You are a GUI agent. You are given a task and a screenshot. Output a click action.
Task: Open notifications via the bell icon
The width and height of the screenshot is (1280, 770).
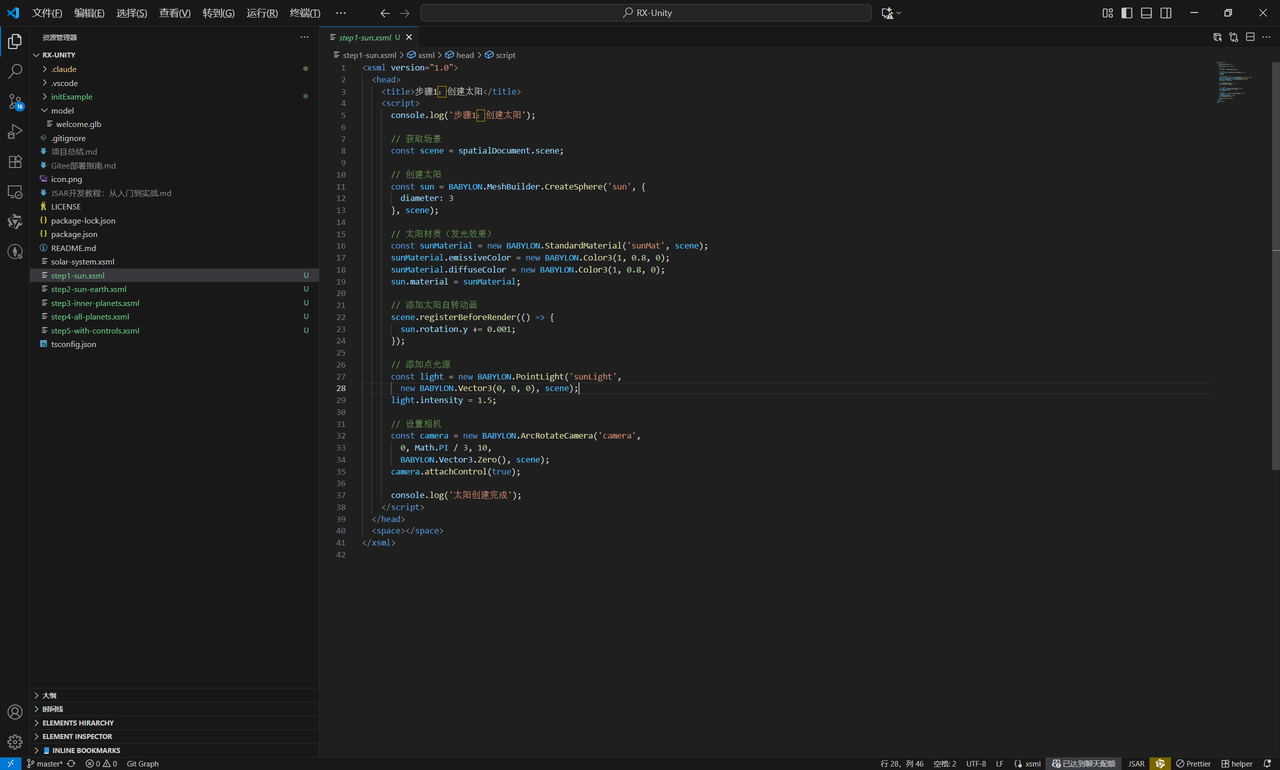click(x=1269, y=763)
